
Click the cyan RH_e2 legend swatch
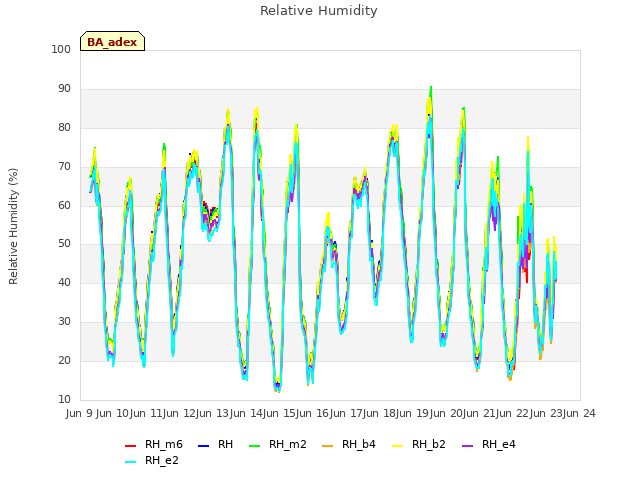pos(130,462)
